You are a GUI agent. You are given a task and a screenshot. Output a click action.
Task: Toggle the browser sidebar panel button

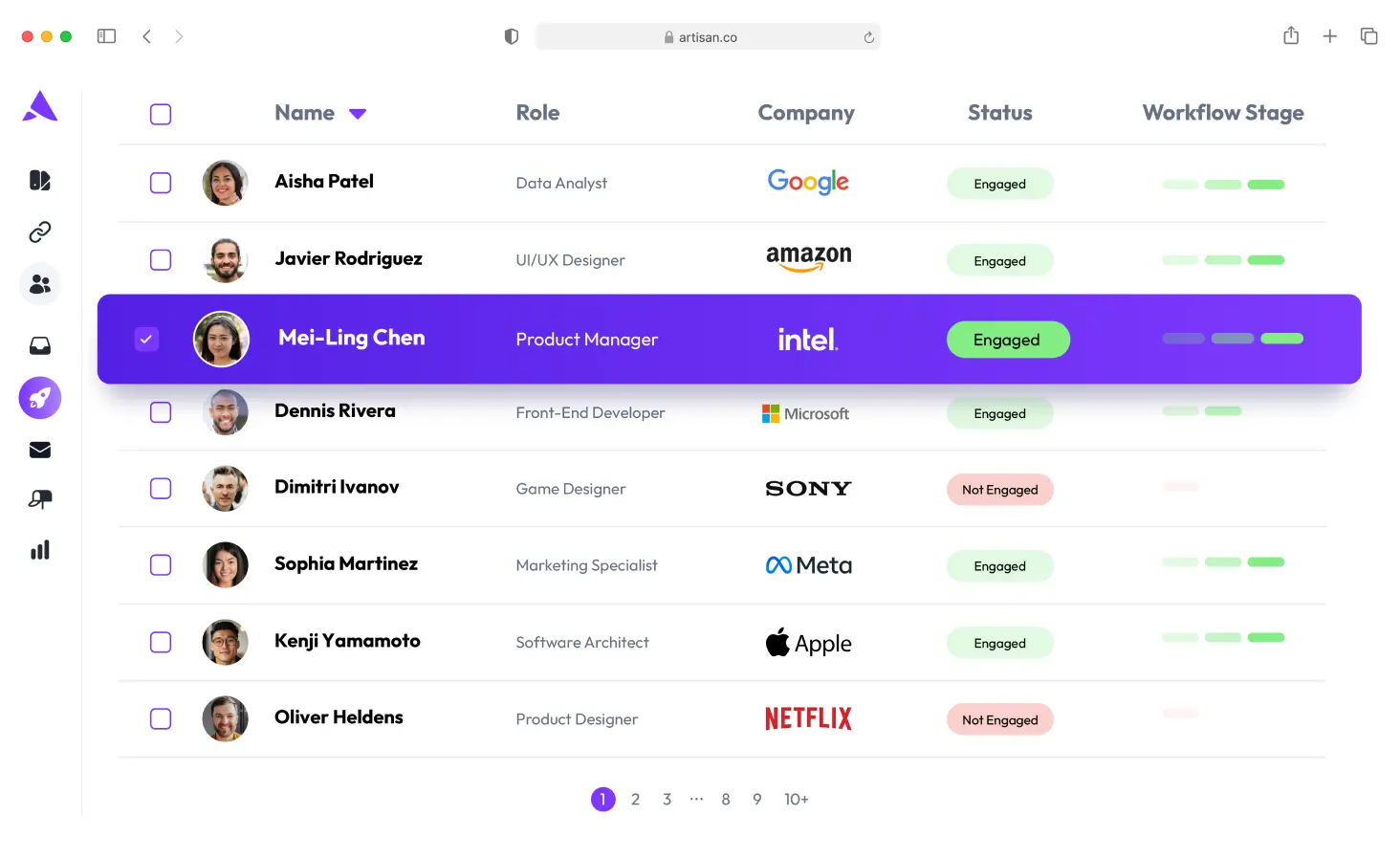[x=106, y=36]
